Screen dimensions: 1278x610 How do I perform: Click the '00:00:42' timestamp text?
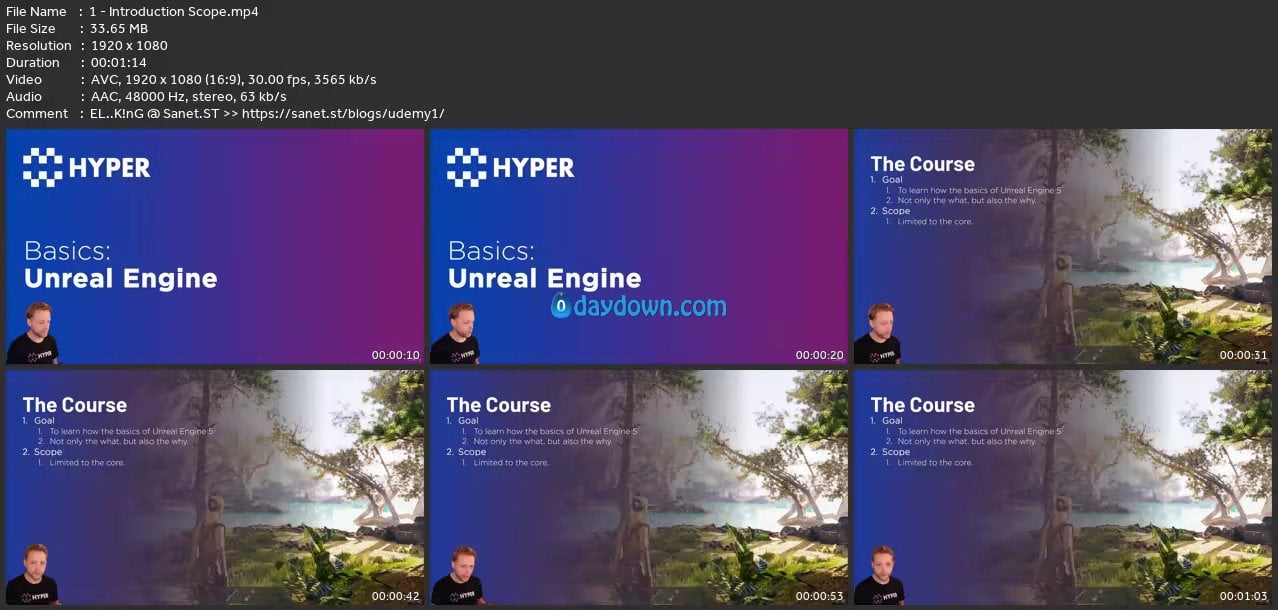[395, 596]
